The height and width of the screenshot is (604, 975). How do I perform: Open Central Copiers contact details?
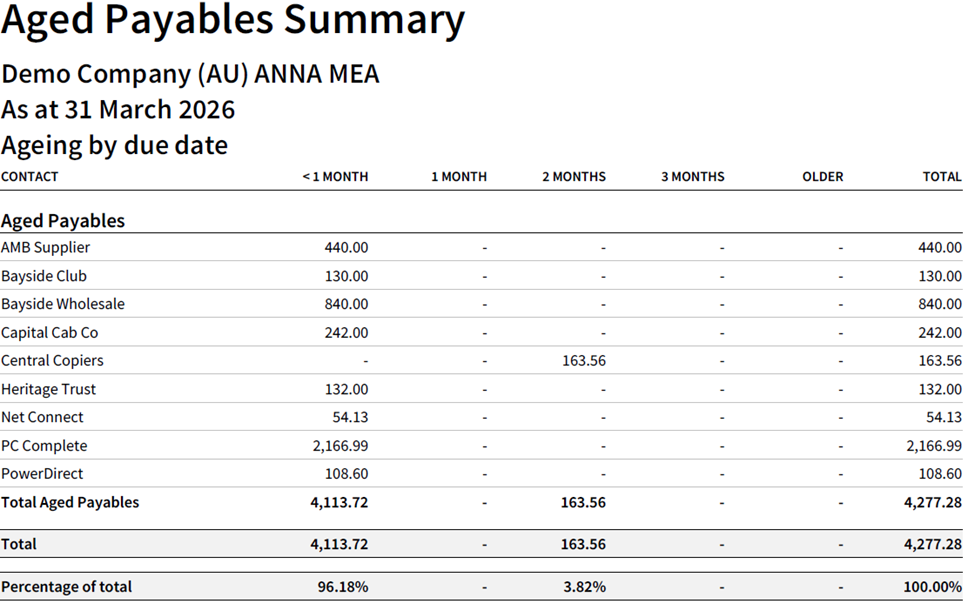[52, 361]
